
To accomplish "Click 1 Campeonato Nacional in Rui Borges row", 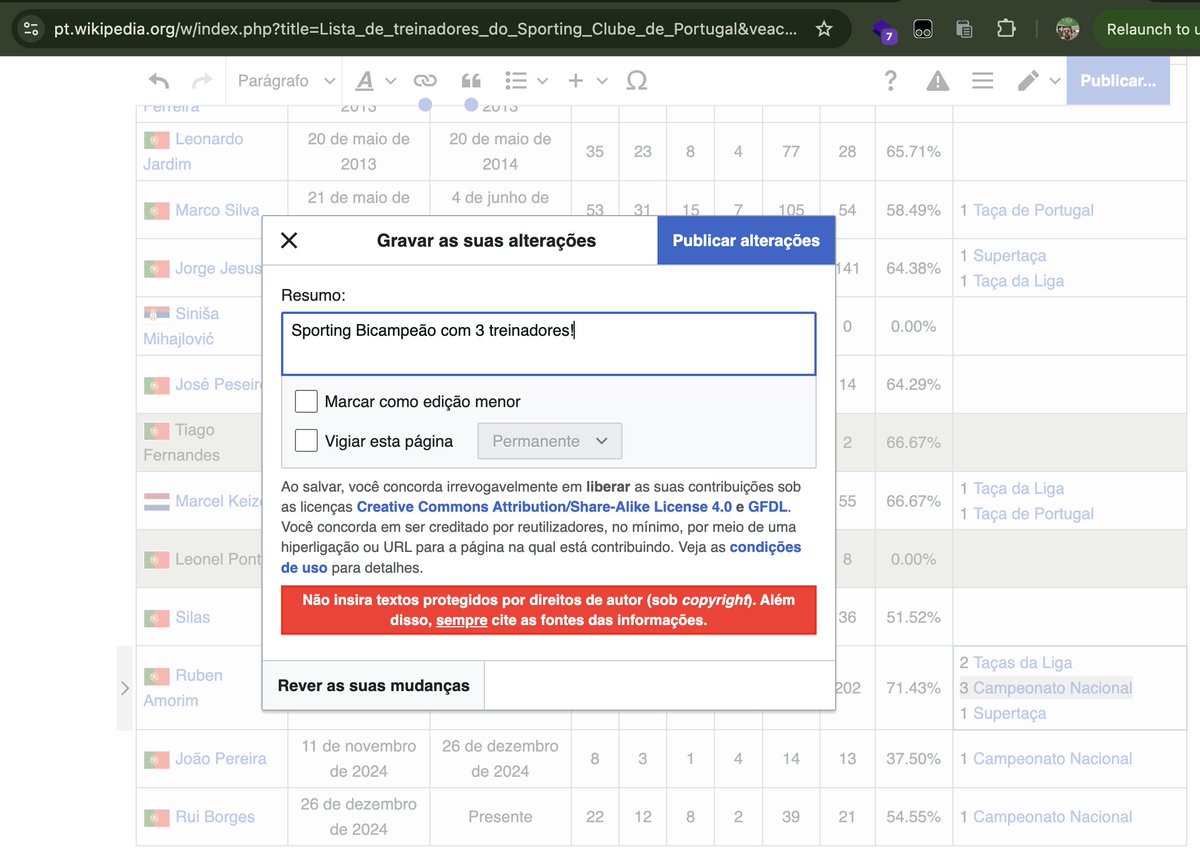I will (x=1045, y=817).
